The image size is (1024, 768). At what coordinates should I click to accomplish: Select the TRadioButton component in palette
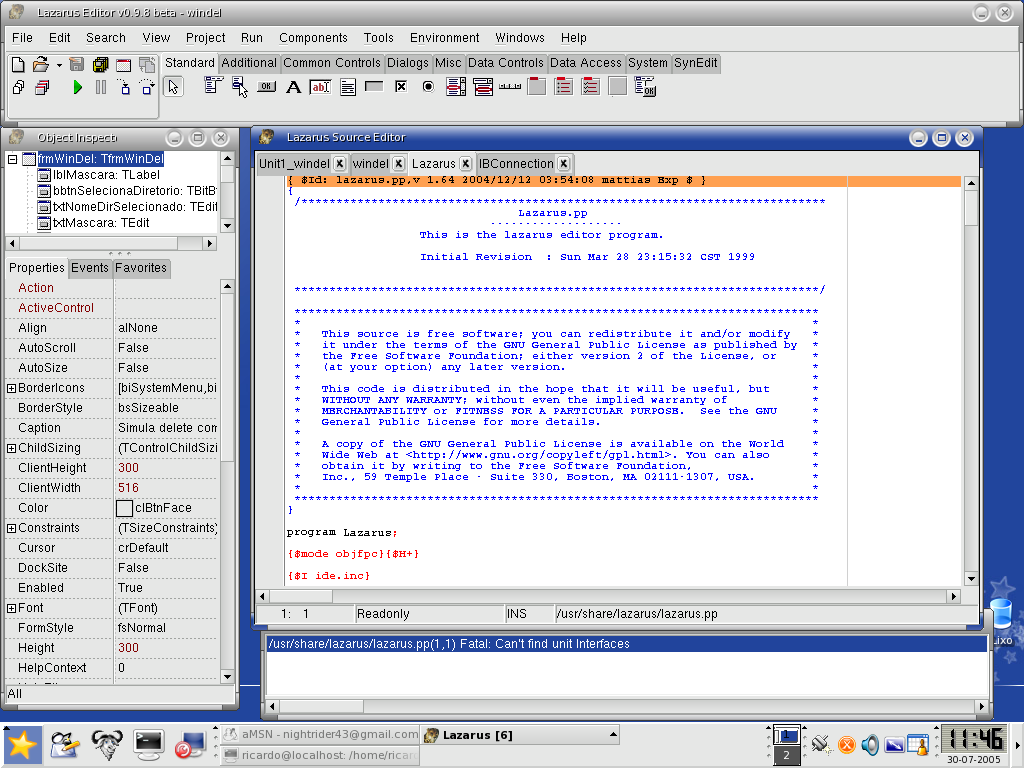(x=428, y=87)
